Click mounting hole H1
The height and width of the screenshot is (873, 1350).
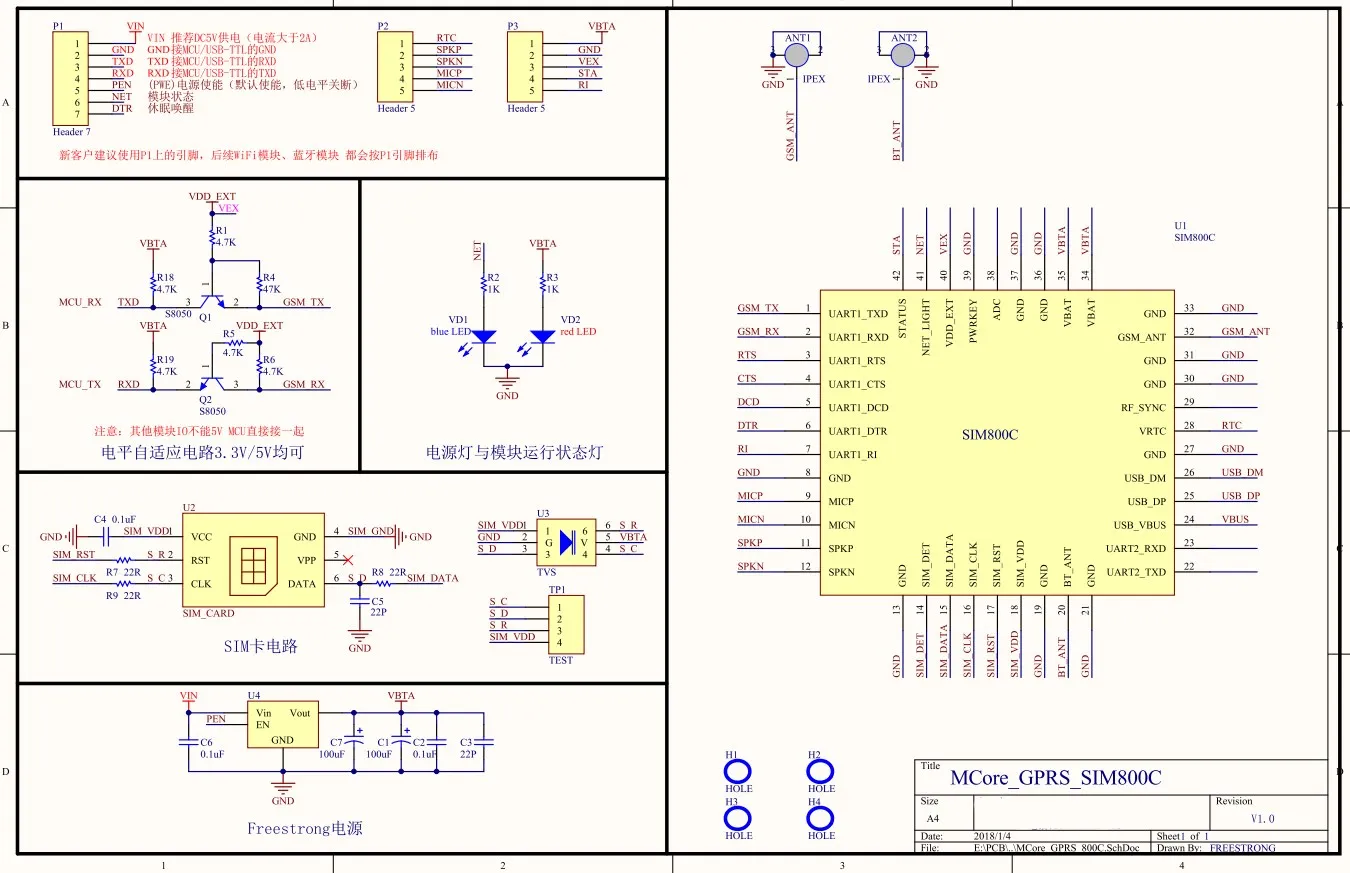[738, 771]
